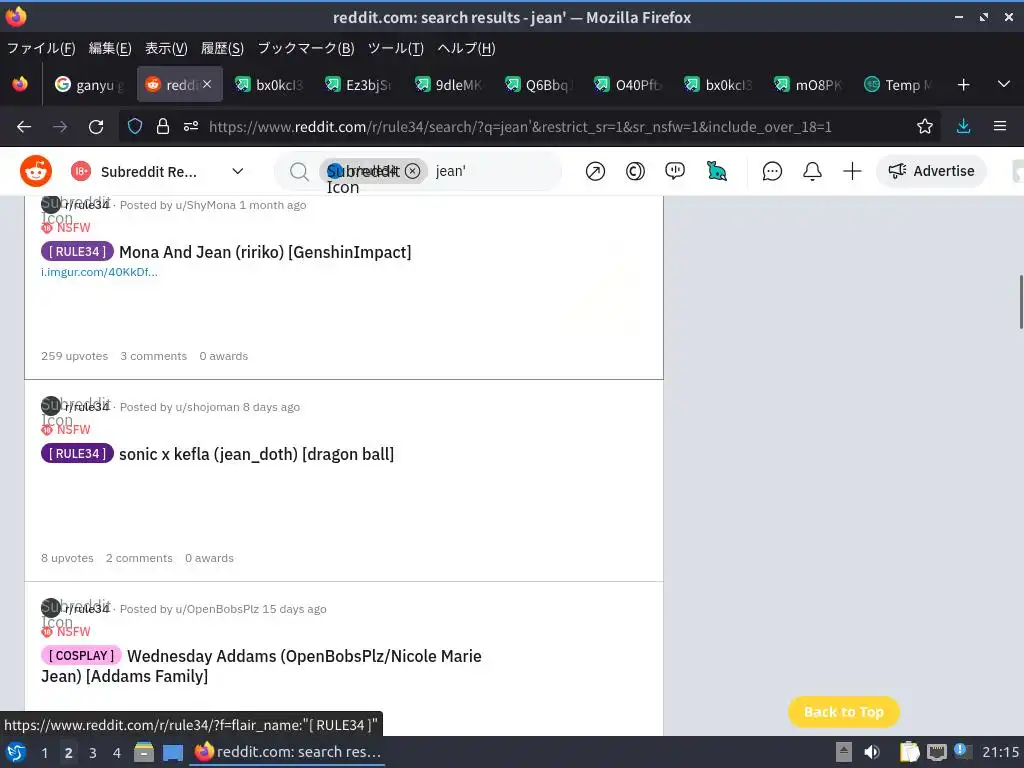Click the Firefox forward arrow
This screenshot has width=1024, height=768.
pos(60,127)
